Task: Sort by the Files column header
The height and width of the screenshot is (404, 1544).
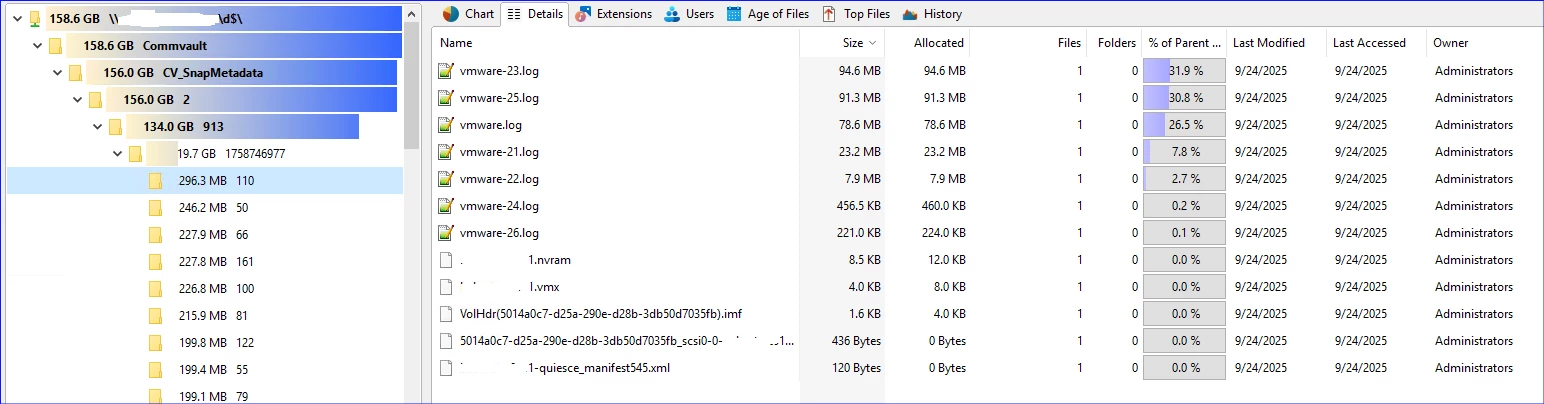Action: 1028,43
